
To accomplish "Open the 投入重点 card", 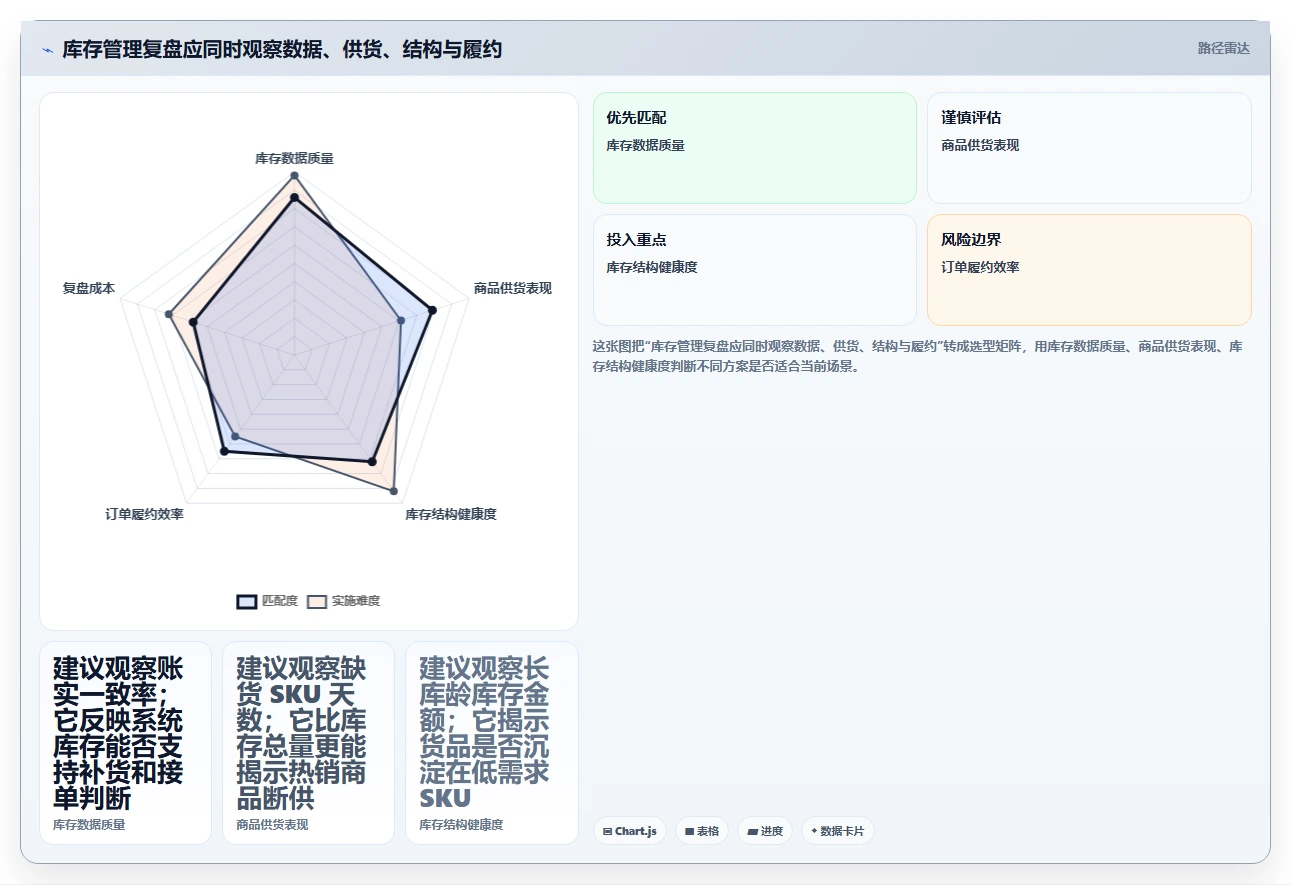I will click(755, 270).
